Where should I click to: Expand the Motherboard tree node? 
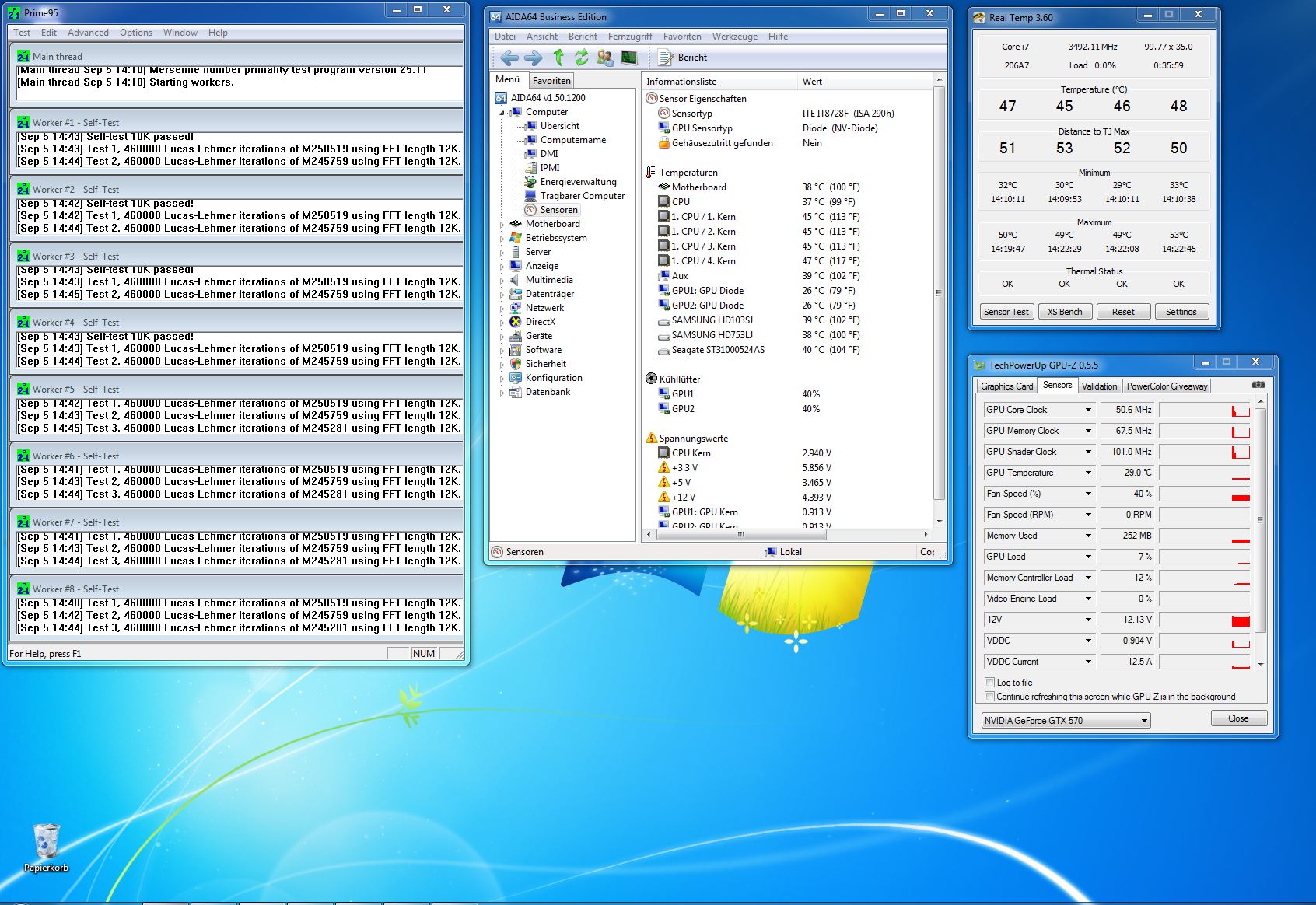coord(502,224)
